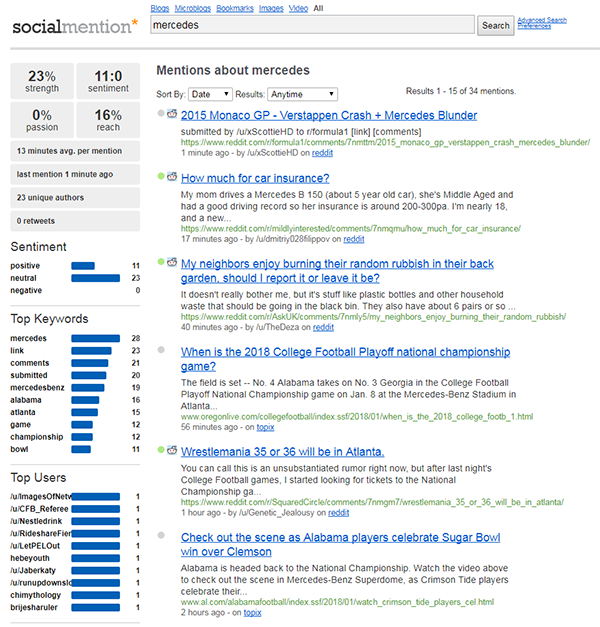Click the reddit icon beside Monaco GP result
Image resolution: width=600 pixels, height=627 pixels.
click(x=172, y=114)
